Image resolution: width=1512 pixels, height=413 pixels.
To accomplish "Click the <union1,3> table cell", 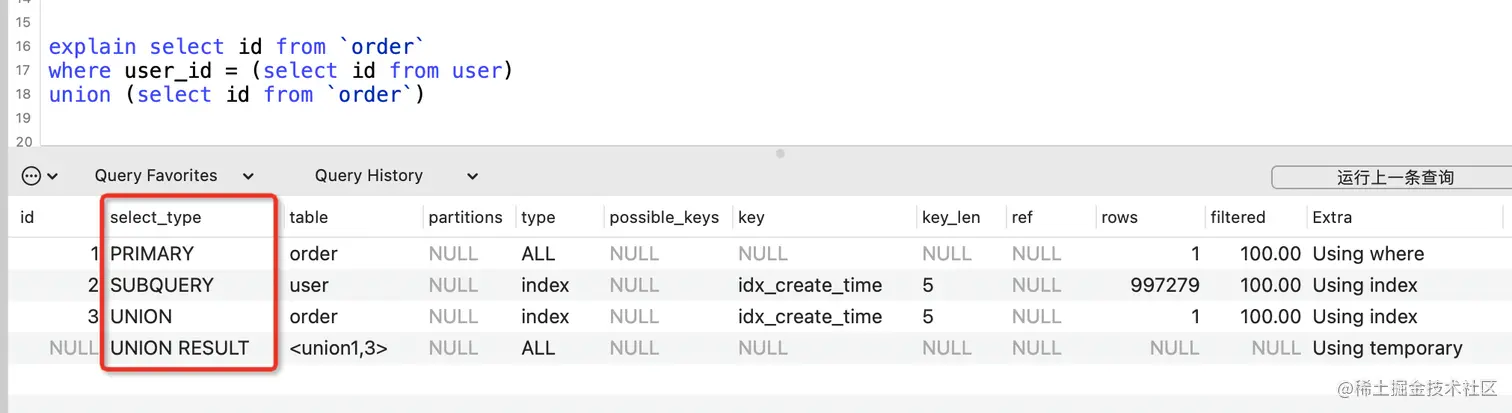I will [338, 348].
